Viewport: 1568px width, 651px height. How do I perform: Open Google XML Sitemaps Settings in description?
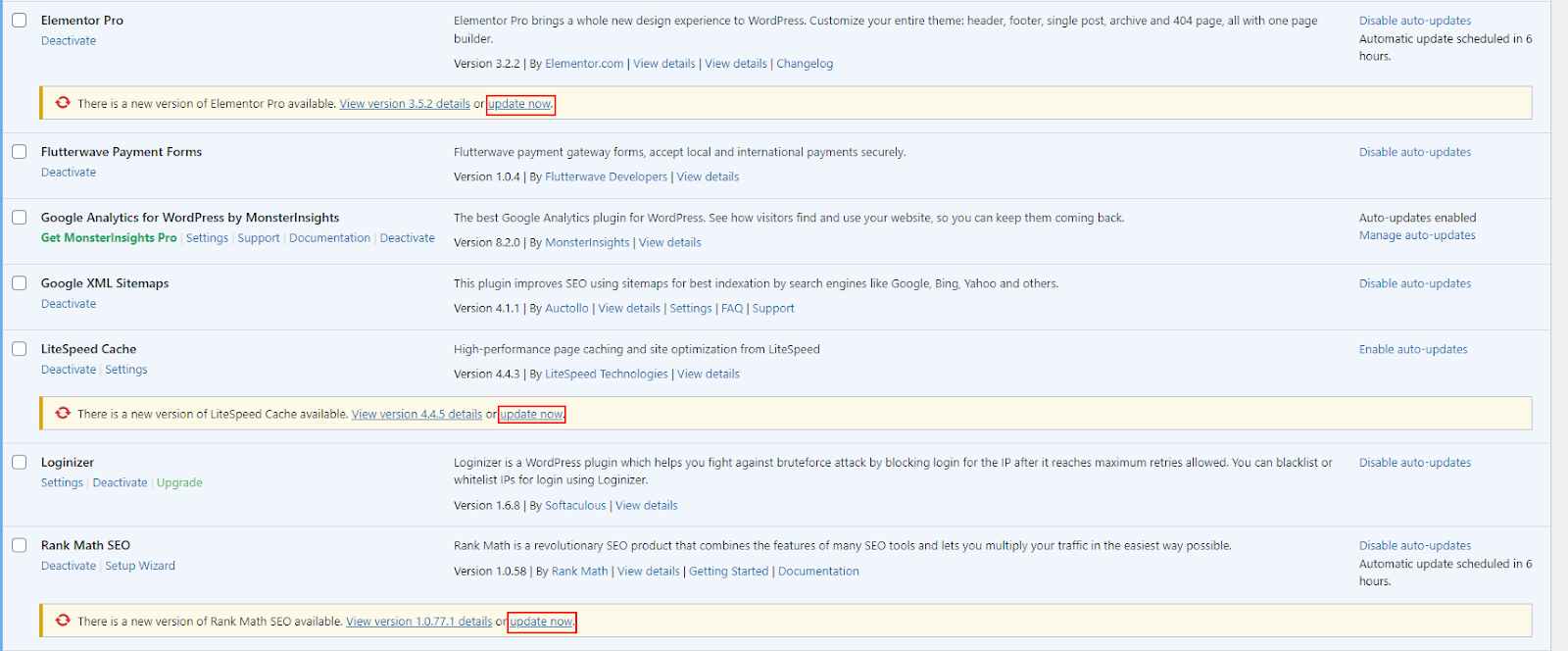click(691, 309)
